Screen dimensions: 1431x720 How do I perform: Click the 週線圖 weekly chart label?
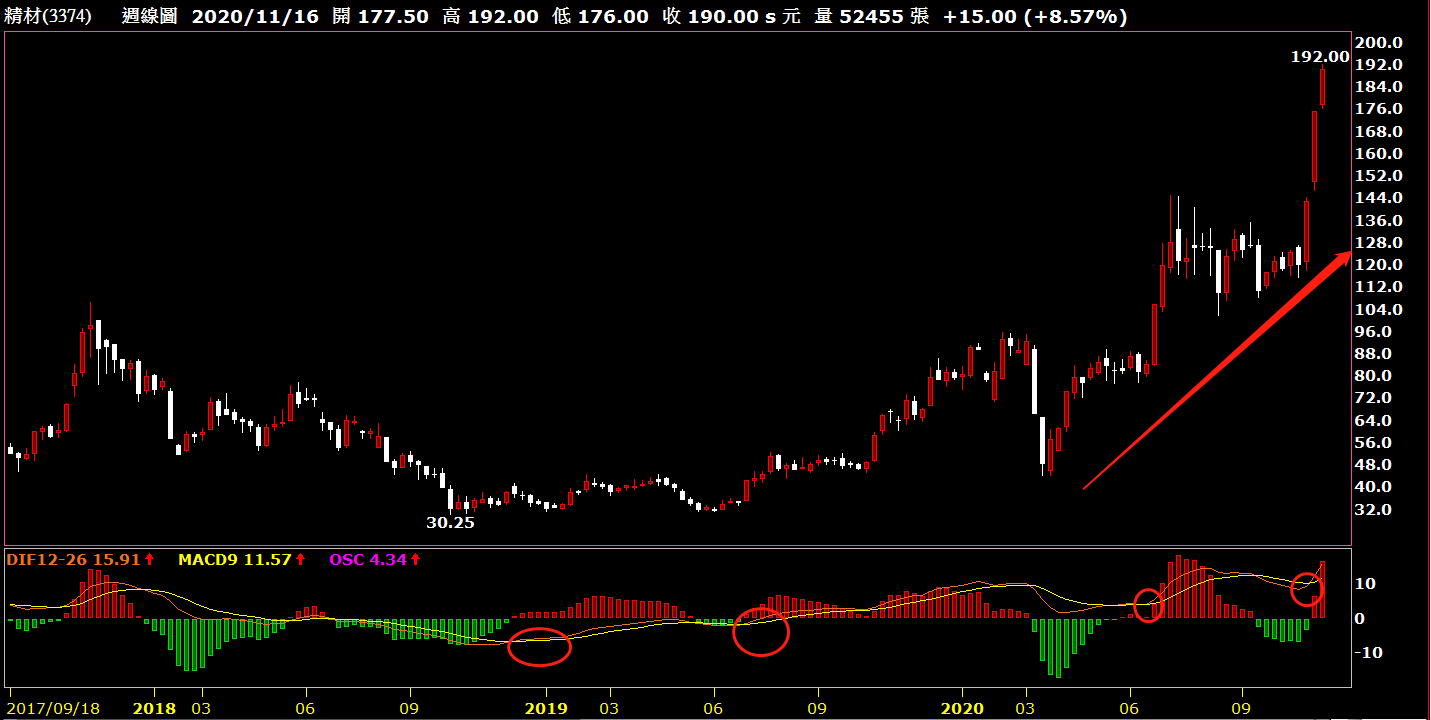[149, 16]
